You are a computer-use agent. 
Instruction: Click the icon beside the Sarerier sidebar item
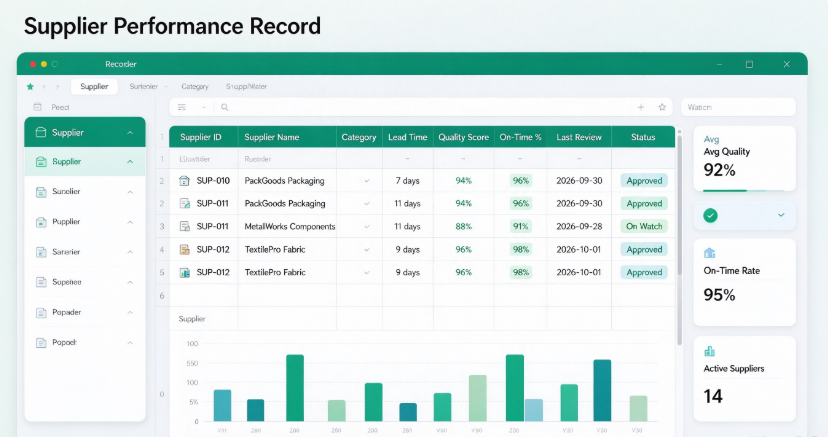click(x=41, y=252)
